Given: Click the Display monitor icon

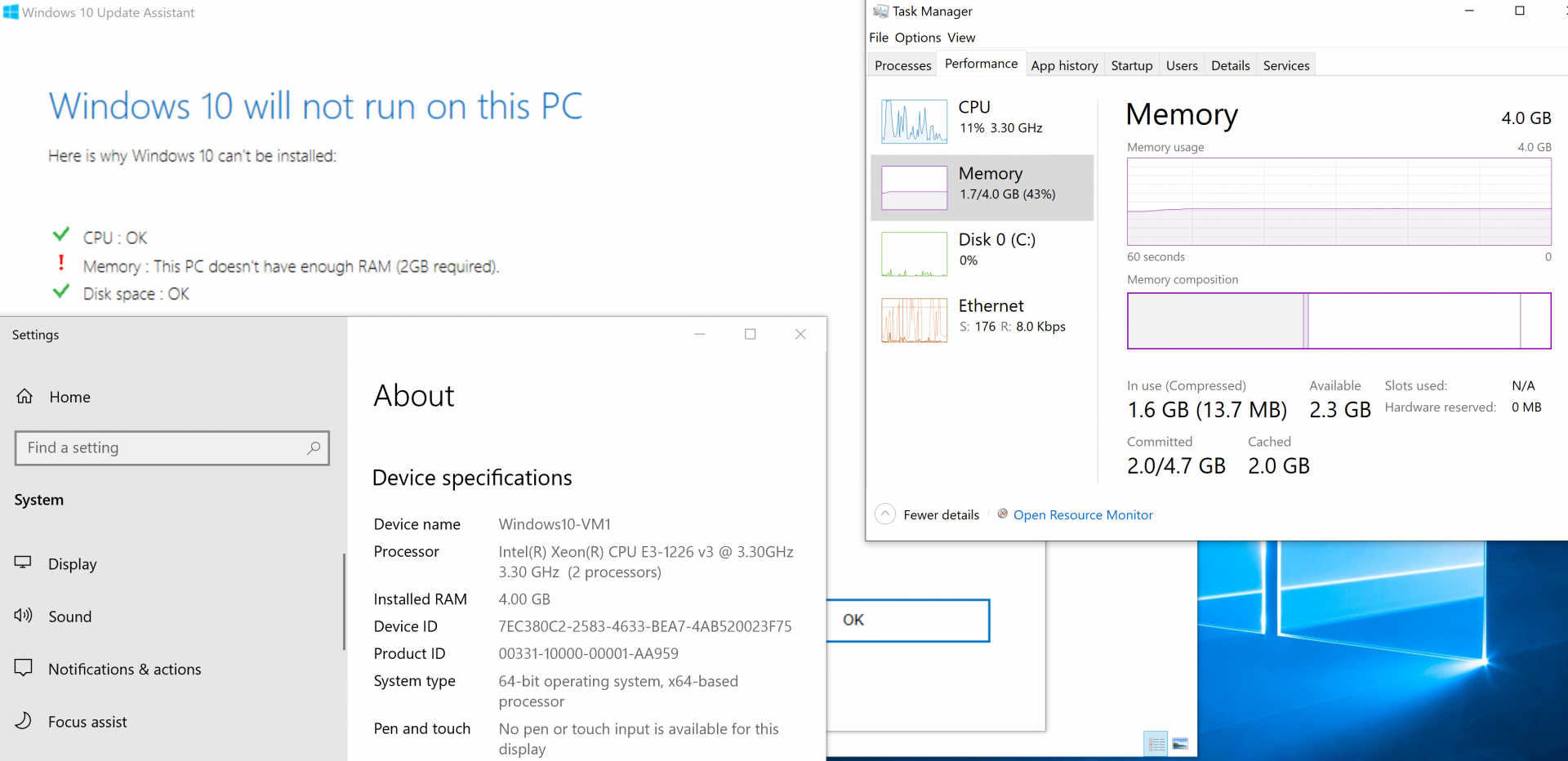Looking at the screenshot, I should [23, 563].
